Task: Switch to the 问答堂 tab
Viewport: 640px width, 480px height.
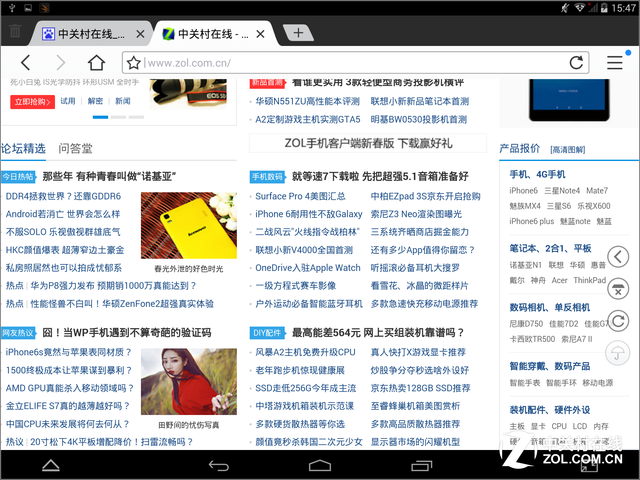Action: coord(75,149)
